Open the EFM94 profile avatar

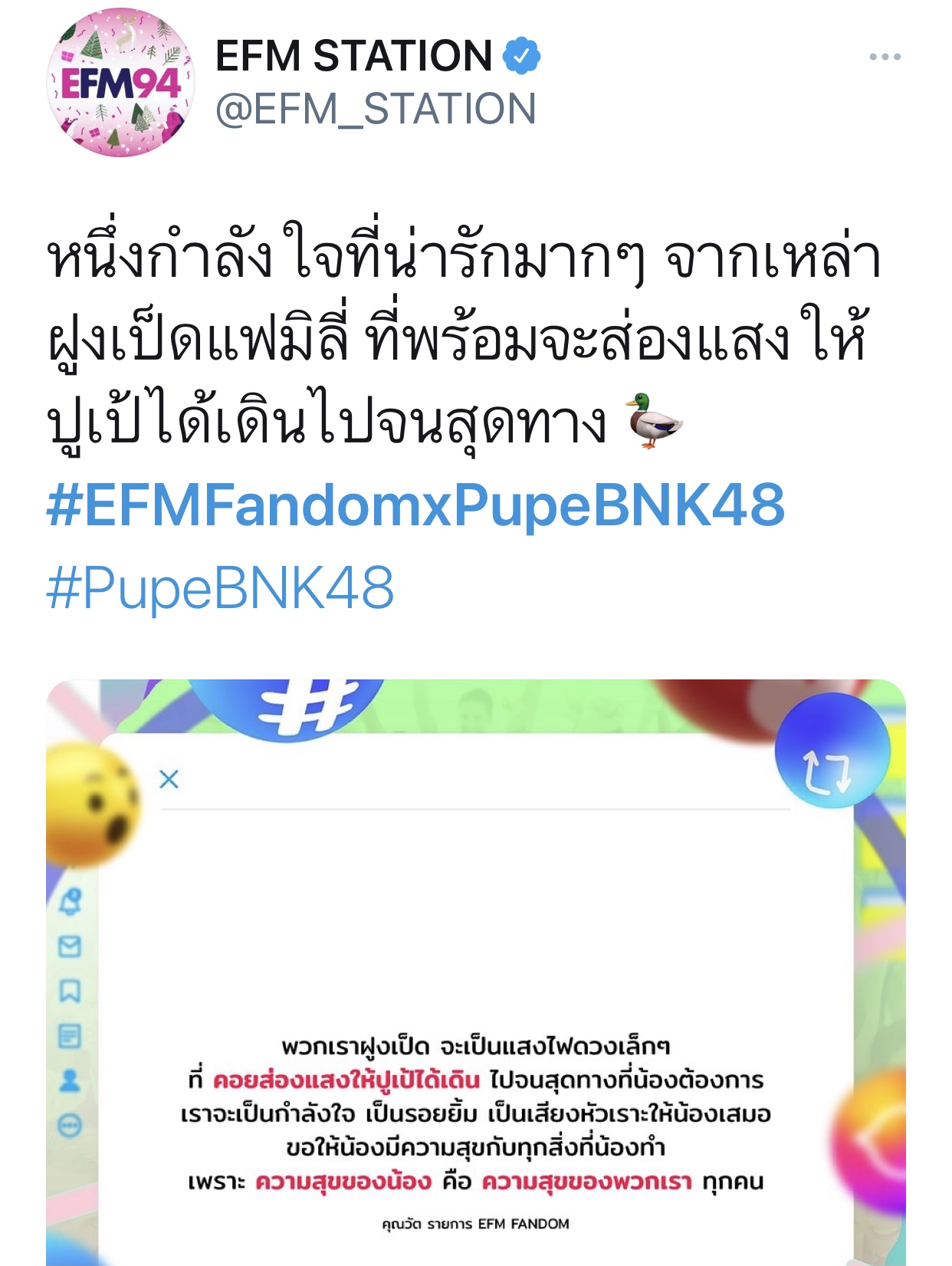(120, 83)
